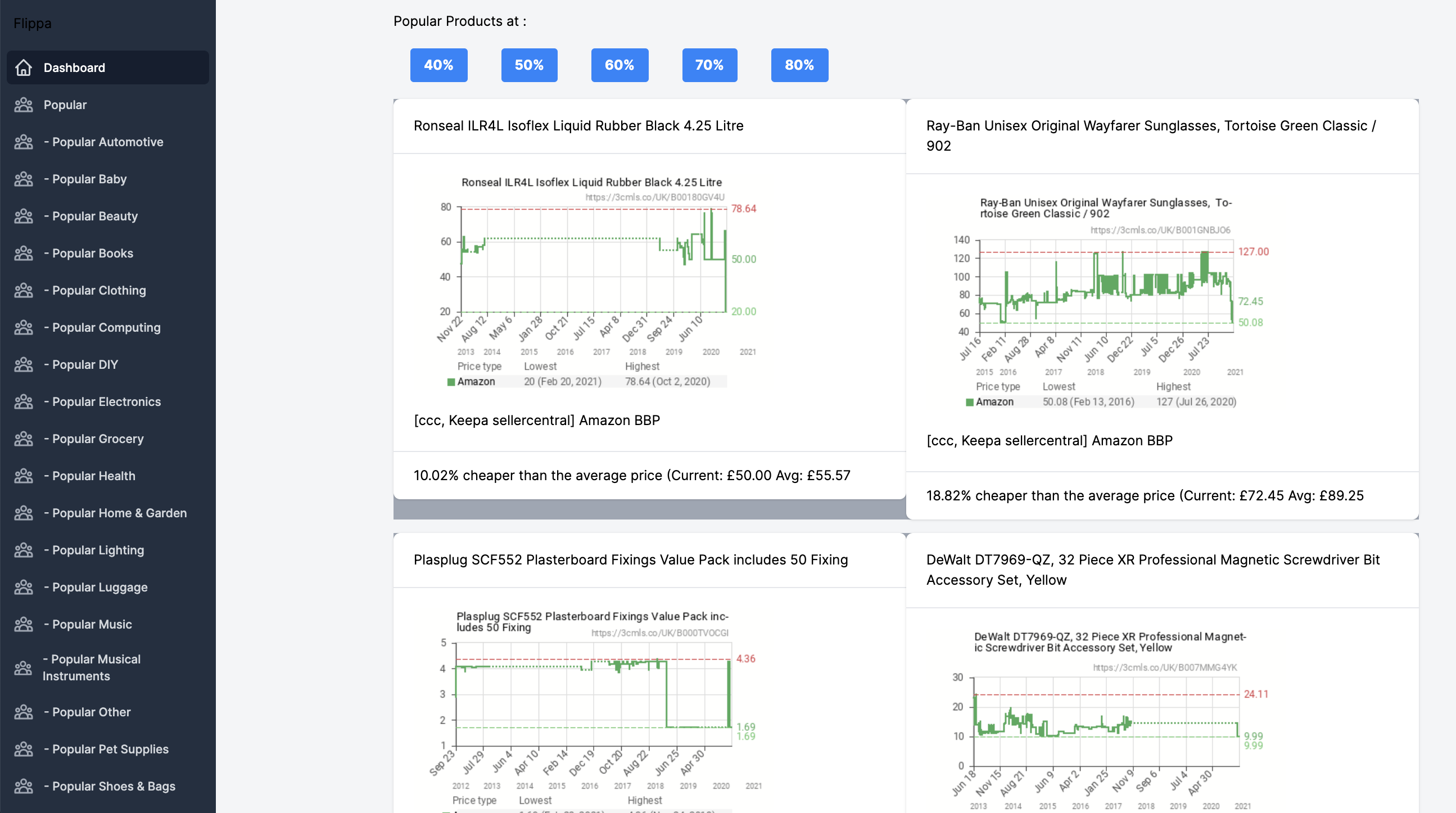This screenshot has width=1456, height=813.
Task: Select the Popular Health sidebar icon
Action: (23, 476)
